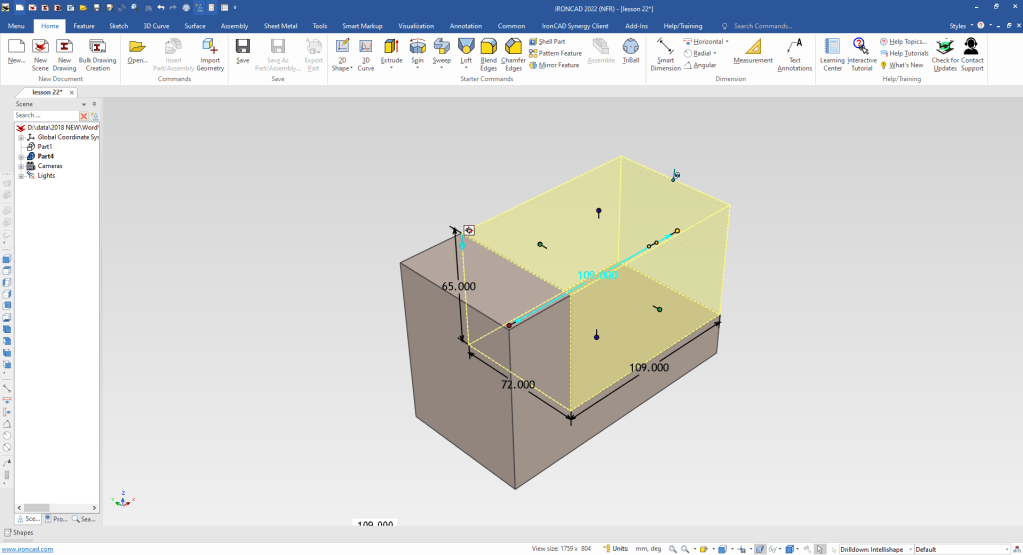The image size is (1023, 555).
Task: Open the Horizontal dimension dropdown
Action: (727, 42)
